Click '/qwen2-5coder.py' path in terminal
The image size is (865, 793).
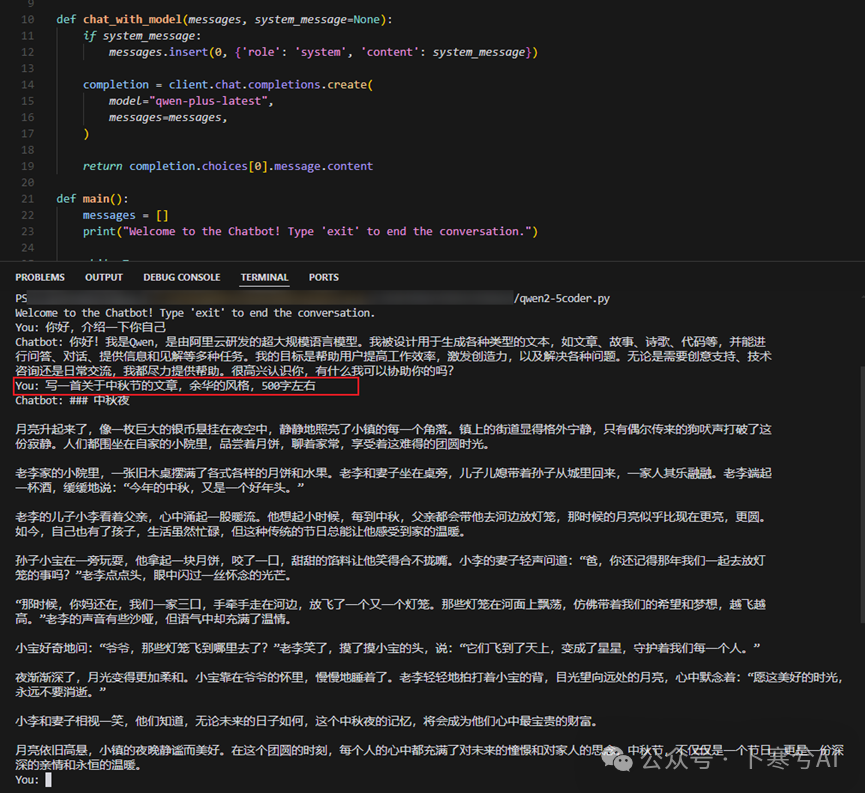click(x=562, y=299)
